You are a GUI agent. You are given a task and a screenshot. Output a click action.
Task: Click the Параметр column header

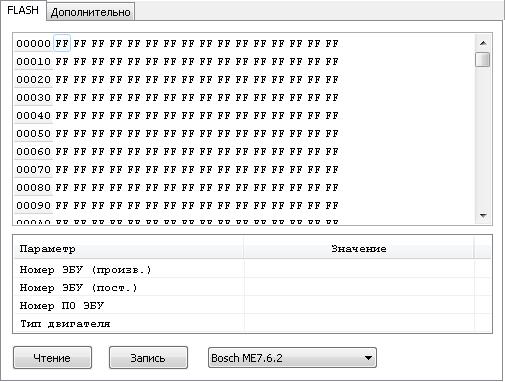129,249
